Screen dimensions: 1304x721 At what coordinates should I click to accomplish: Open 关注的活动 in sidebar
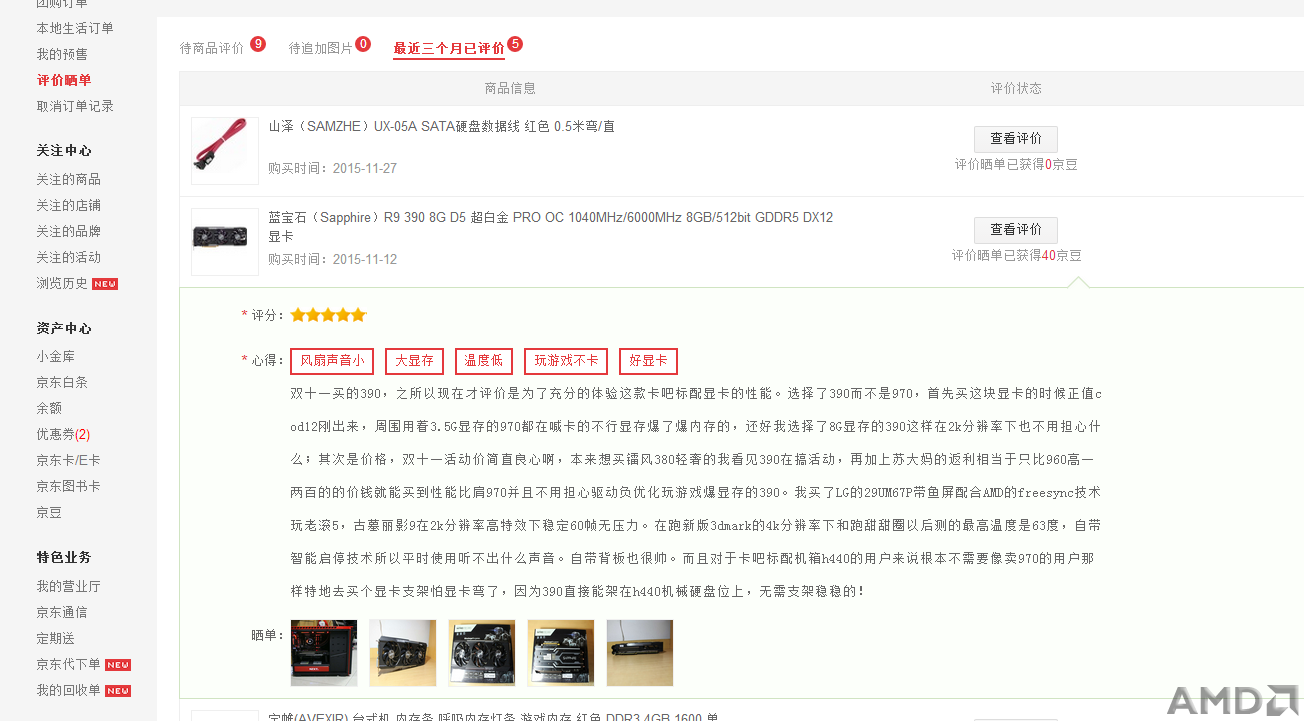69,257
